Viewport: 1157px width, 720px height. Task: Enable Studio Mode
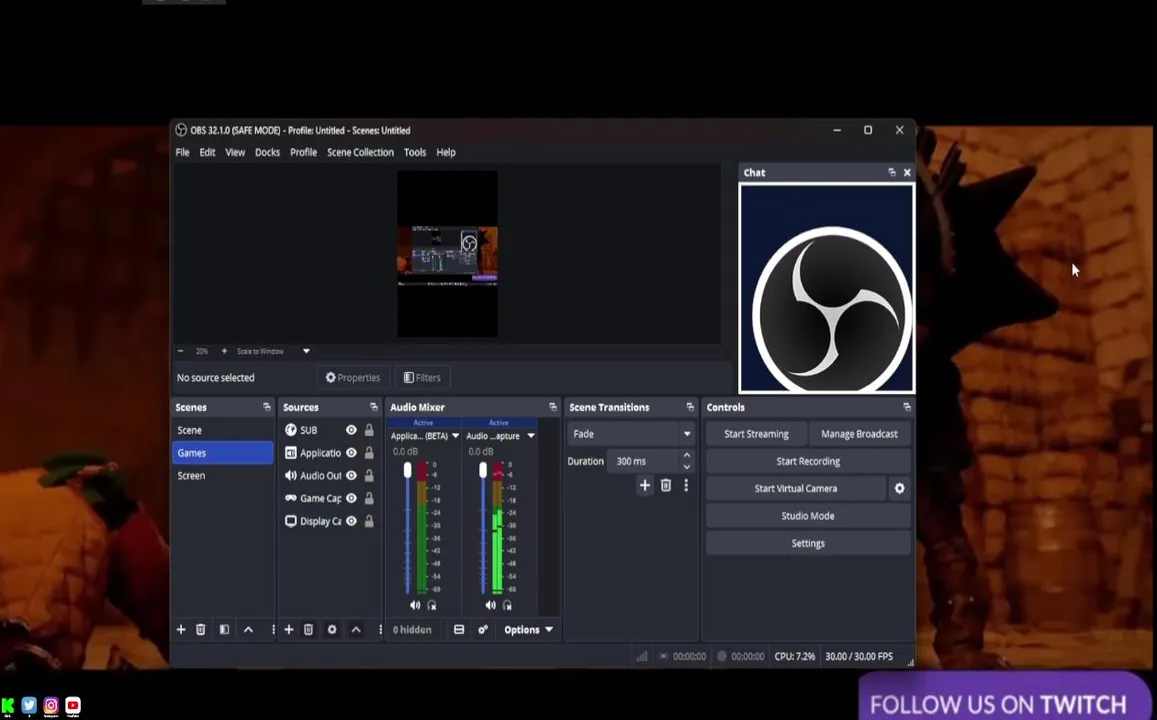click(x=808, y=516)
